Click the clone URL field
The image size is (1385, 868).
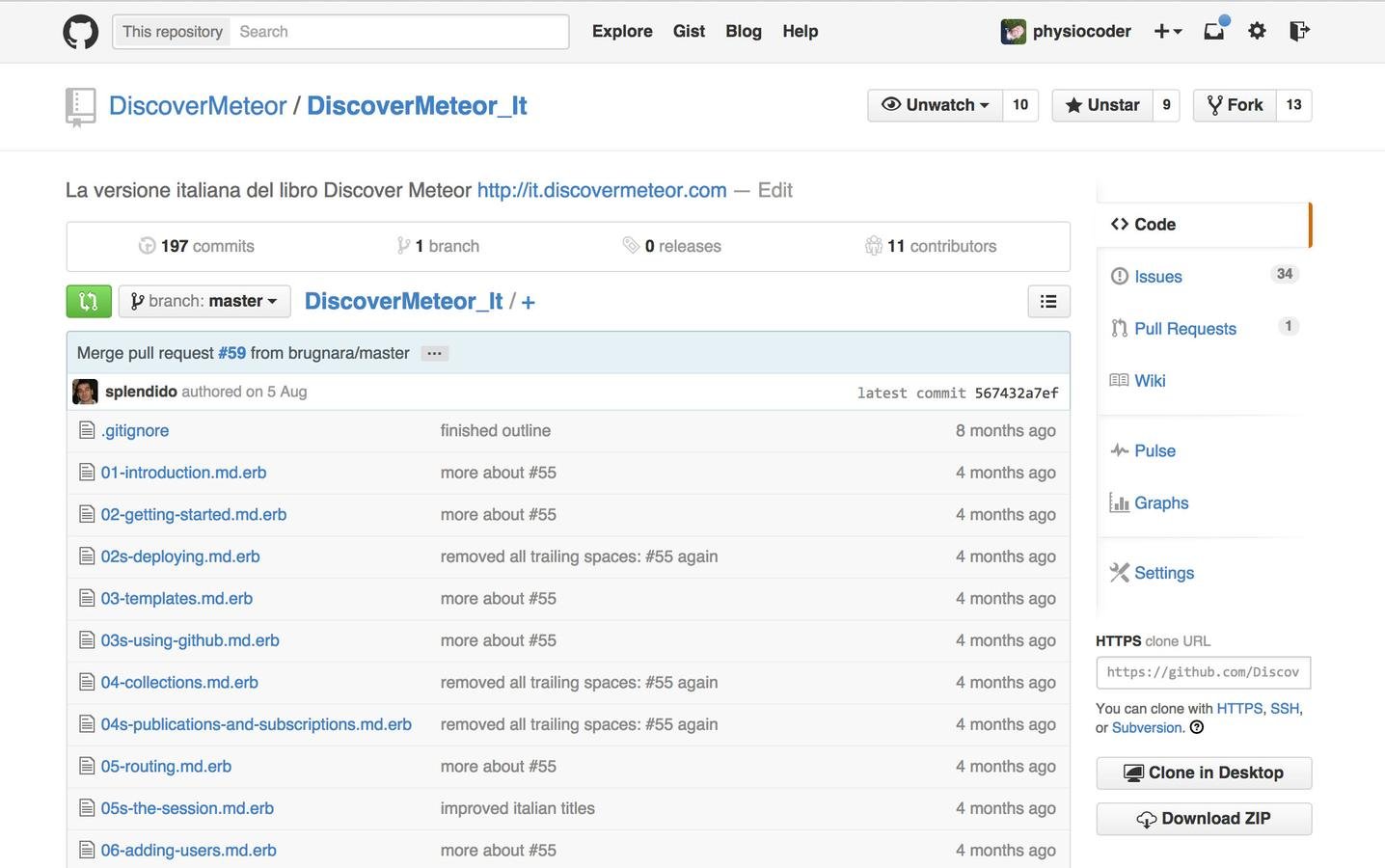[1203, 672]
